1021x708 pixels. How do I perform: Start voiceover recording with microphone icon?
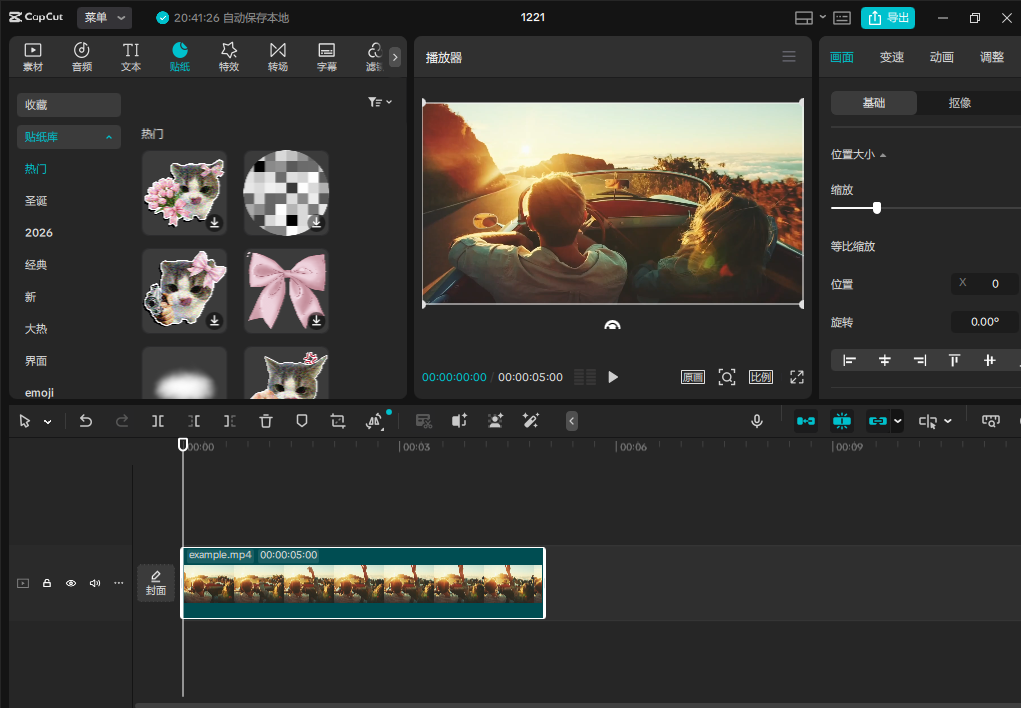pyautogui.click(x=757, y=421)
